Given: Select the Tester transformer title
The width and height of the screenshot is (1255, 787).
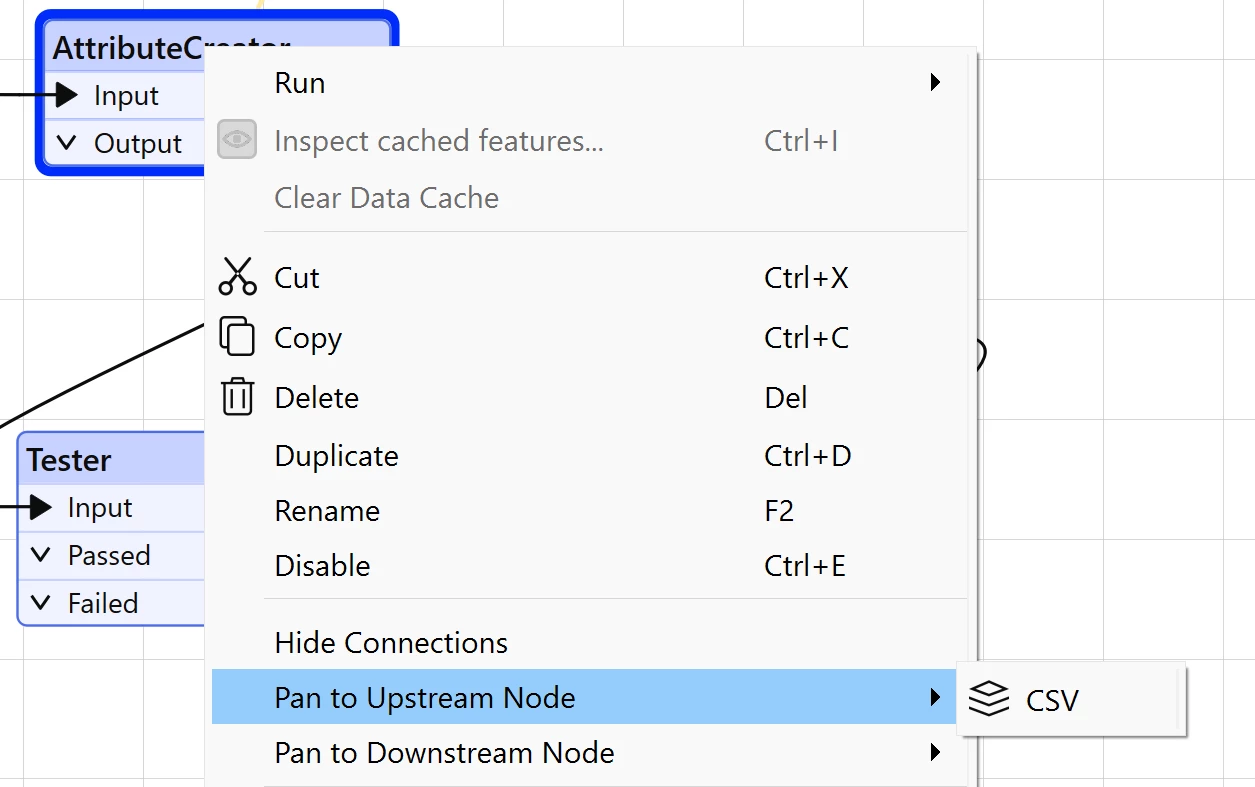Looking at the screenshot, I should coord(69,460).
